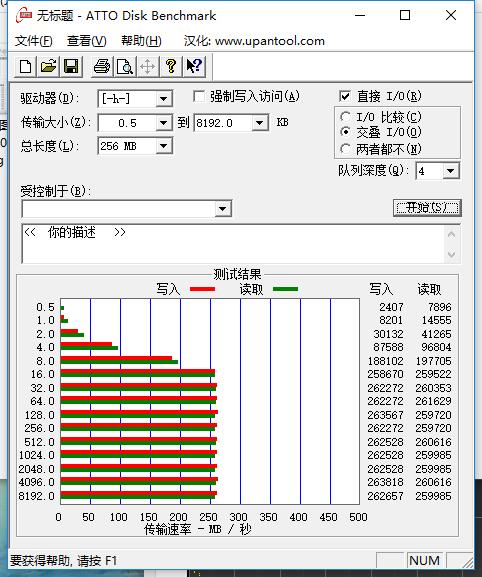482x577 pixels.
Task: Choose the 两者都不 radio option
Action: pyautogui.click(x=345, y=149)
